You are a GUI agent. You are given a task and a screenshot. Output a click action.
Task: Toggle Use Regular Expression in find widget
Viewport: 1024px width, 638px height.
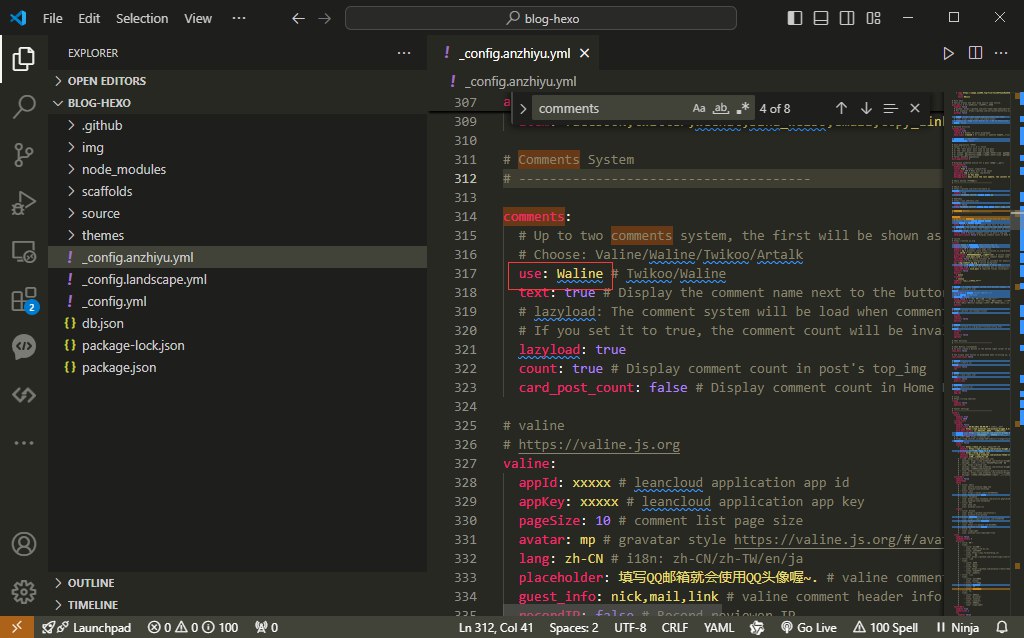coord(742,108)
